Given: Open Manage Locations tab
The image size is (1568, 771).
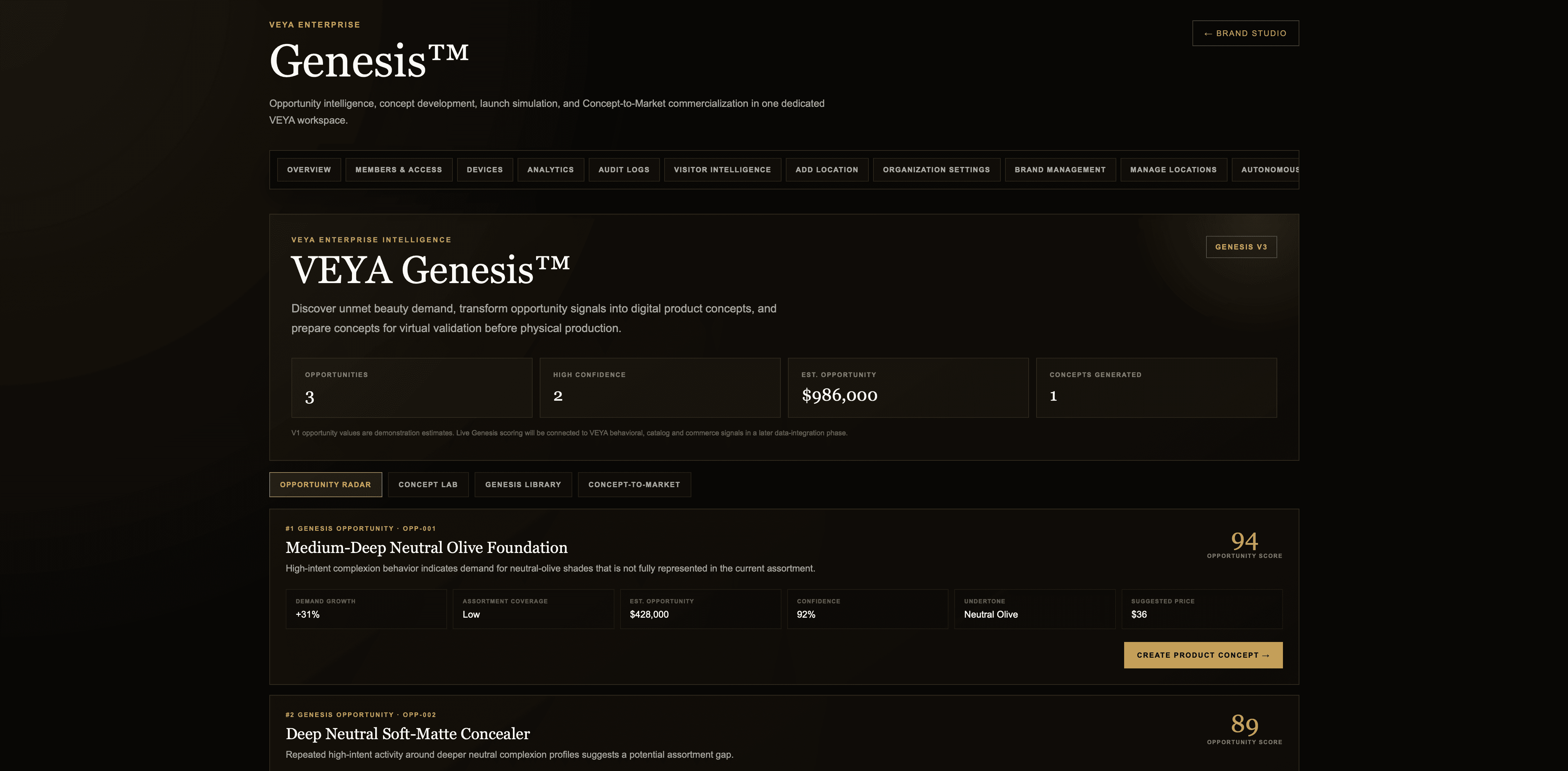Looking at the screenshot, I should (x=1173, y=170).
